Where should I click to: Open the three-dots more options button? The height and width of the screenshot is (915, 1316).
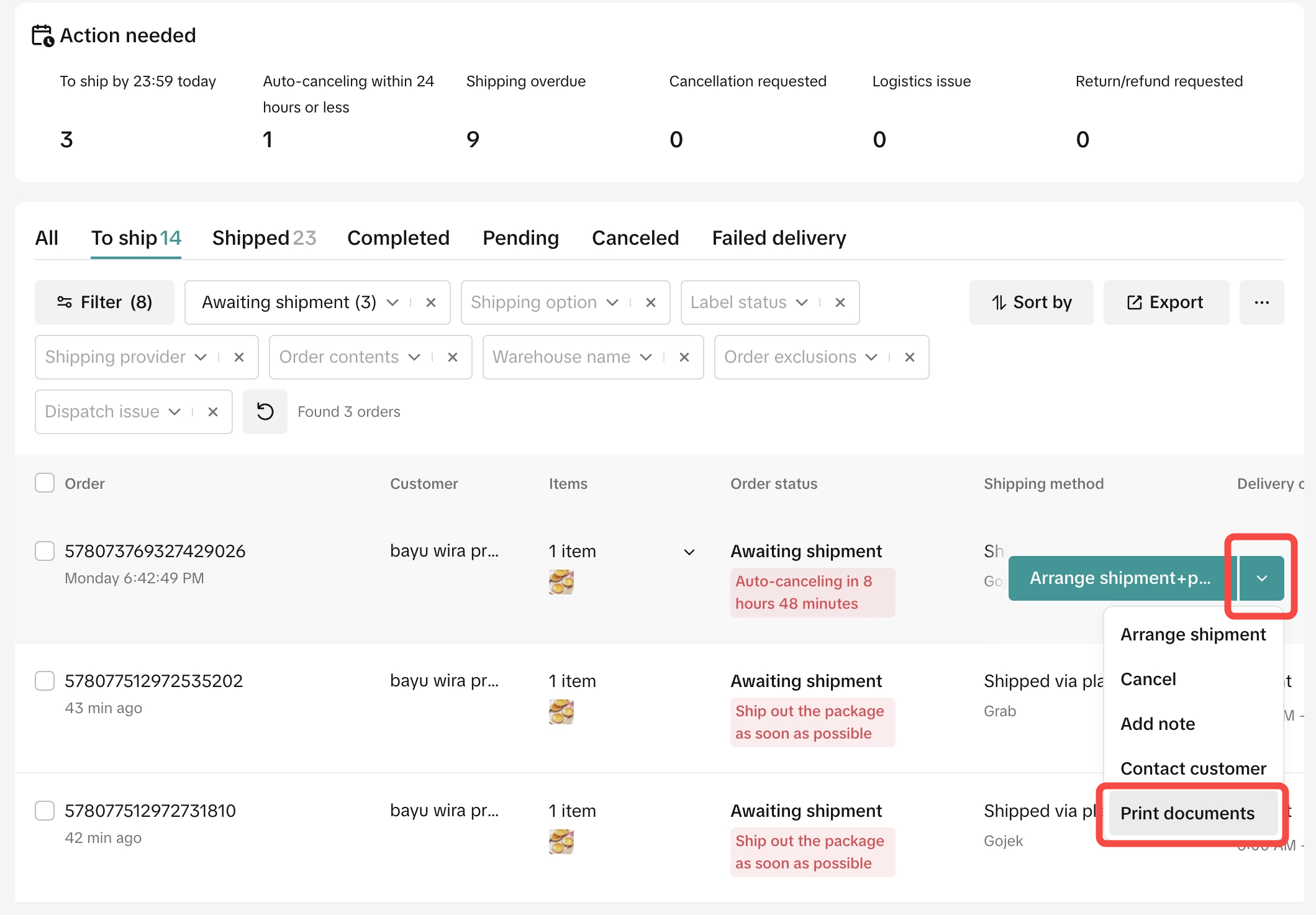[x=1261, y=303]
